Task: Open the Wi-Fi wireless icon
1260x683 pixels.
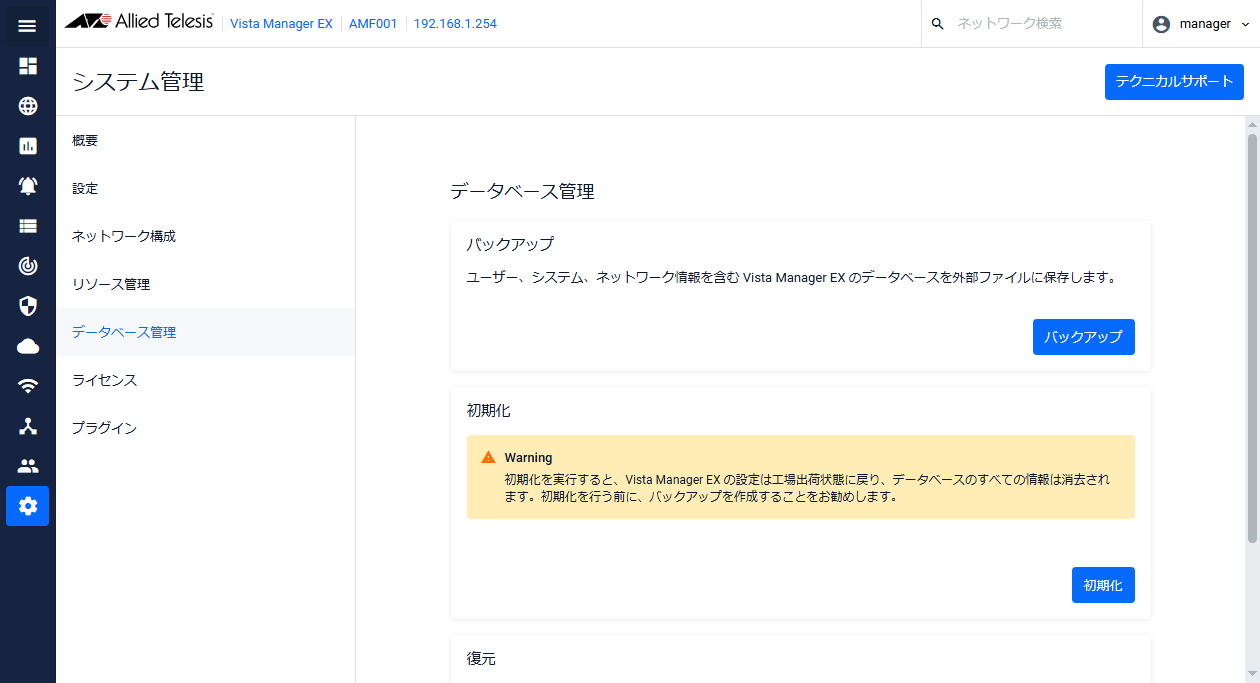Action: tap(28, 386)
